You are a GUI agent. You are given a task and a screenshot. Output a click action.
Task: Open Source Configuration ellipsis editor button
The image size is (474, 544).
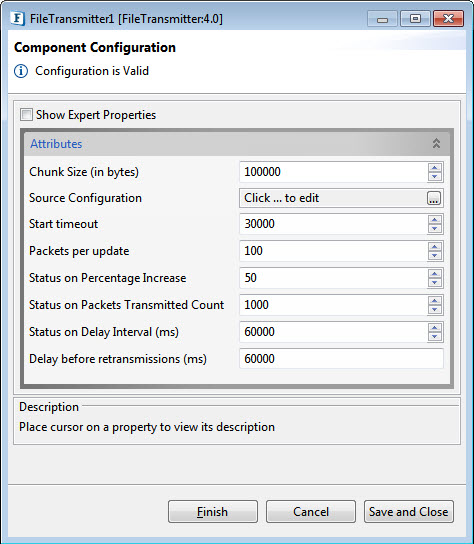click(x=433, y=198)
